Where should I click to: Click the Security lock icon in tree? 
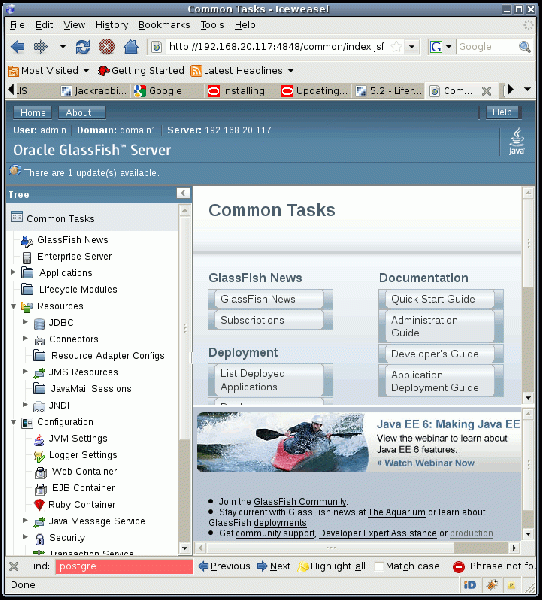point(39,538)
